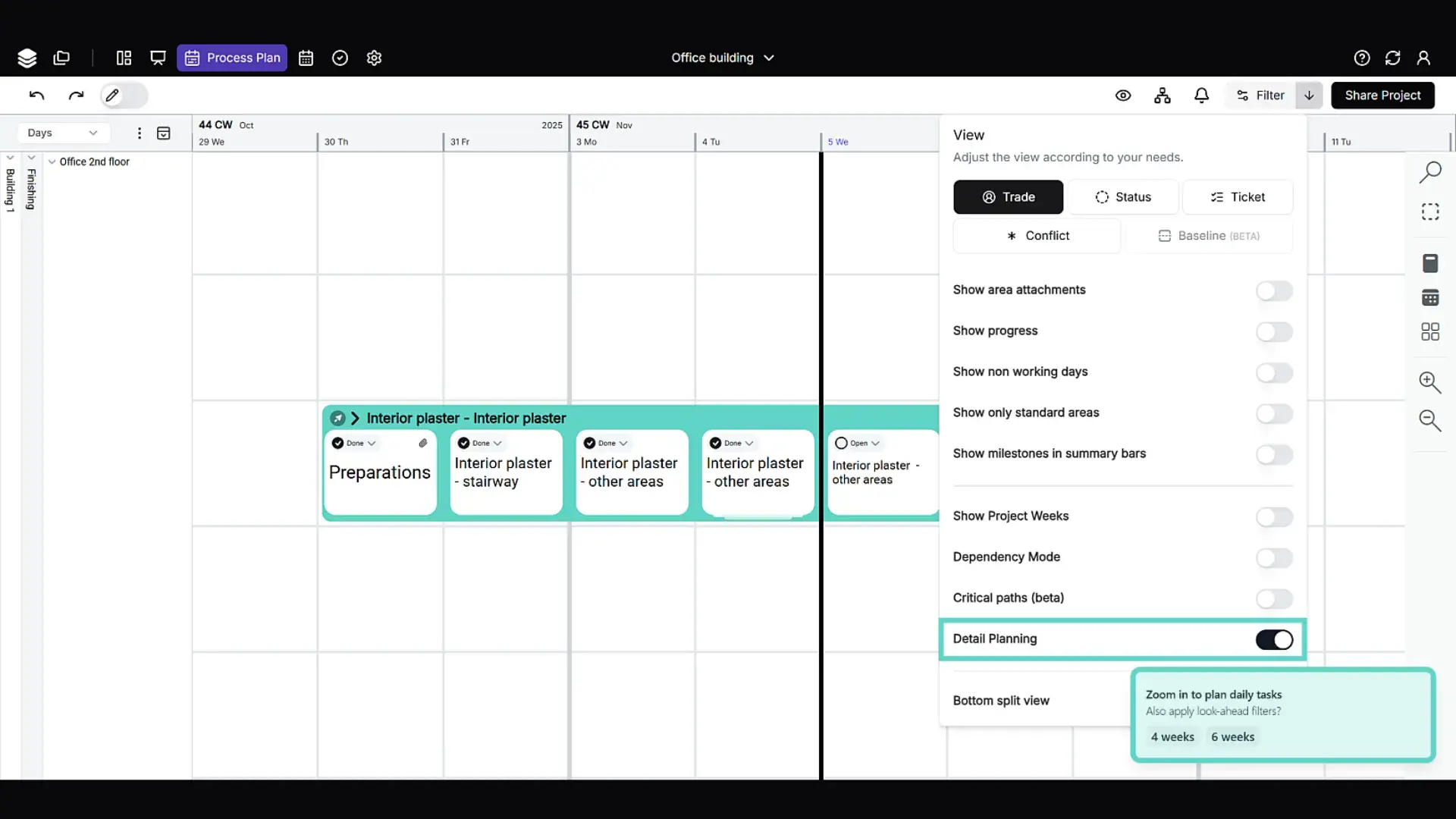
Task: Open the notifications bell icon
Action: pos(1201,96)
